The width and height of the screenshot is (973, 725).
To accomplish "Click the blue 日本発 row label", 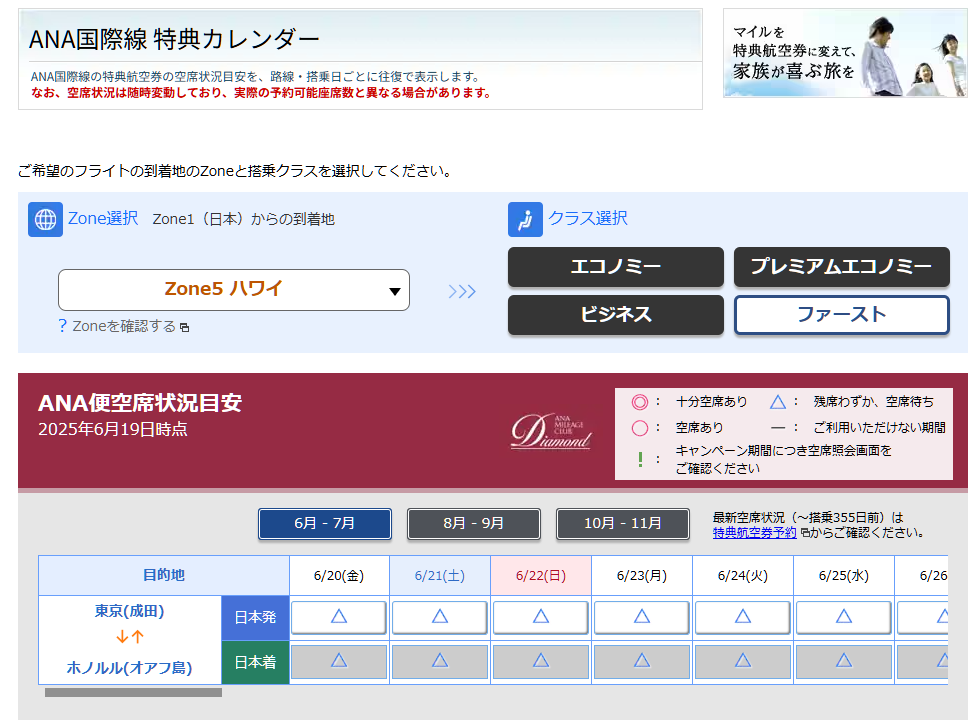I will pos(255,618).
